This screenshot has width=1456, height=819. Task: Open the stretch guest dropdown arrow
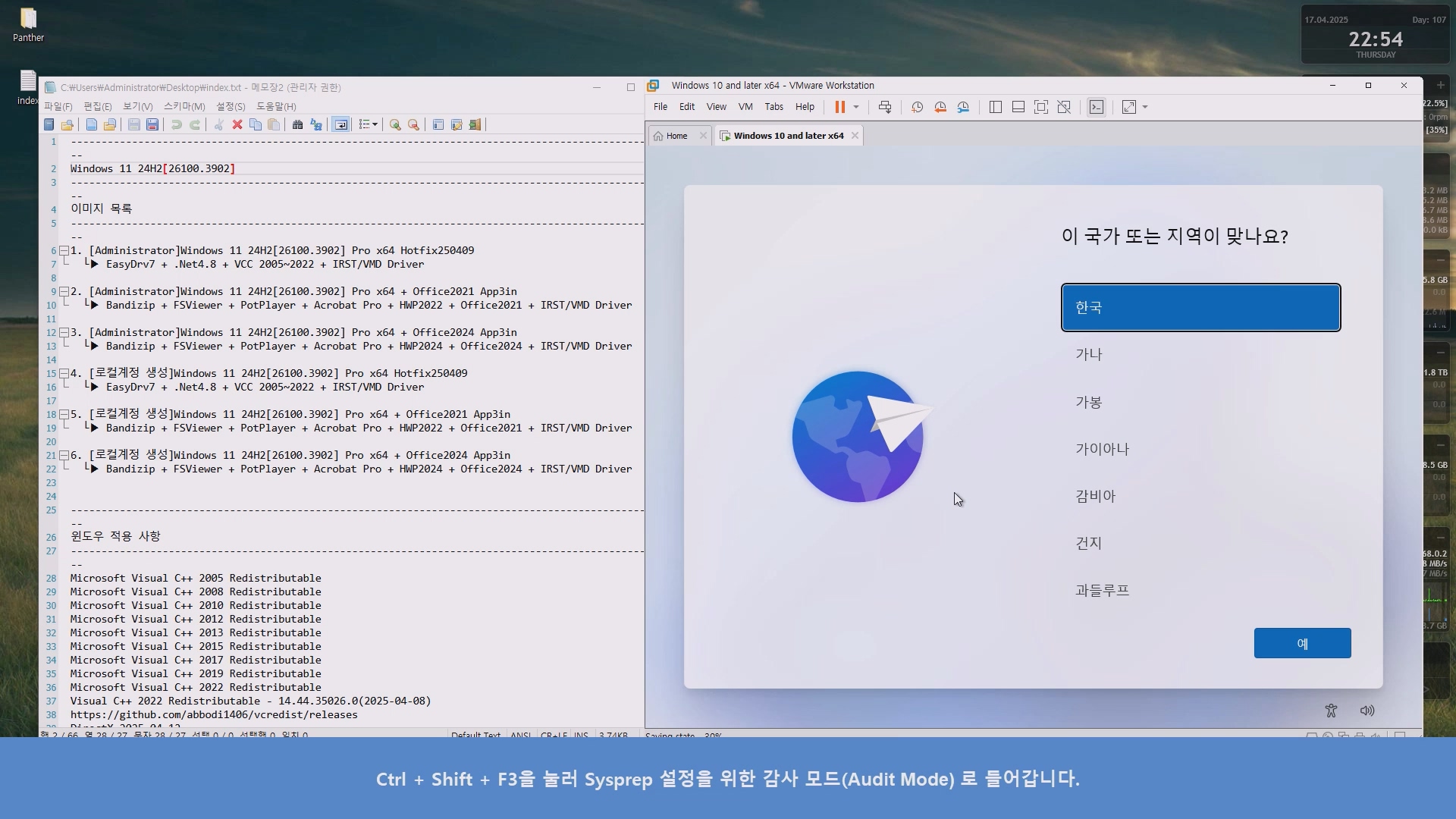click(x=1145, y=107)
